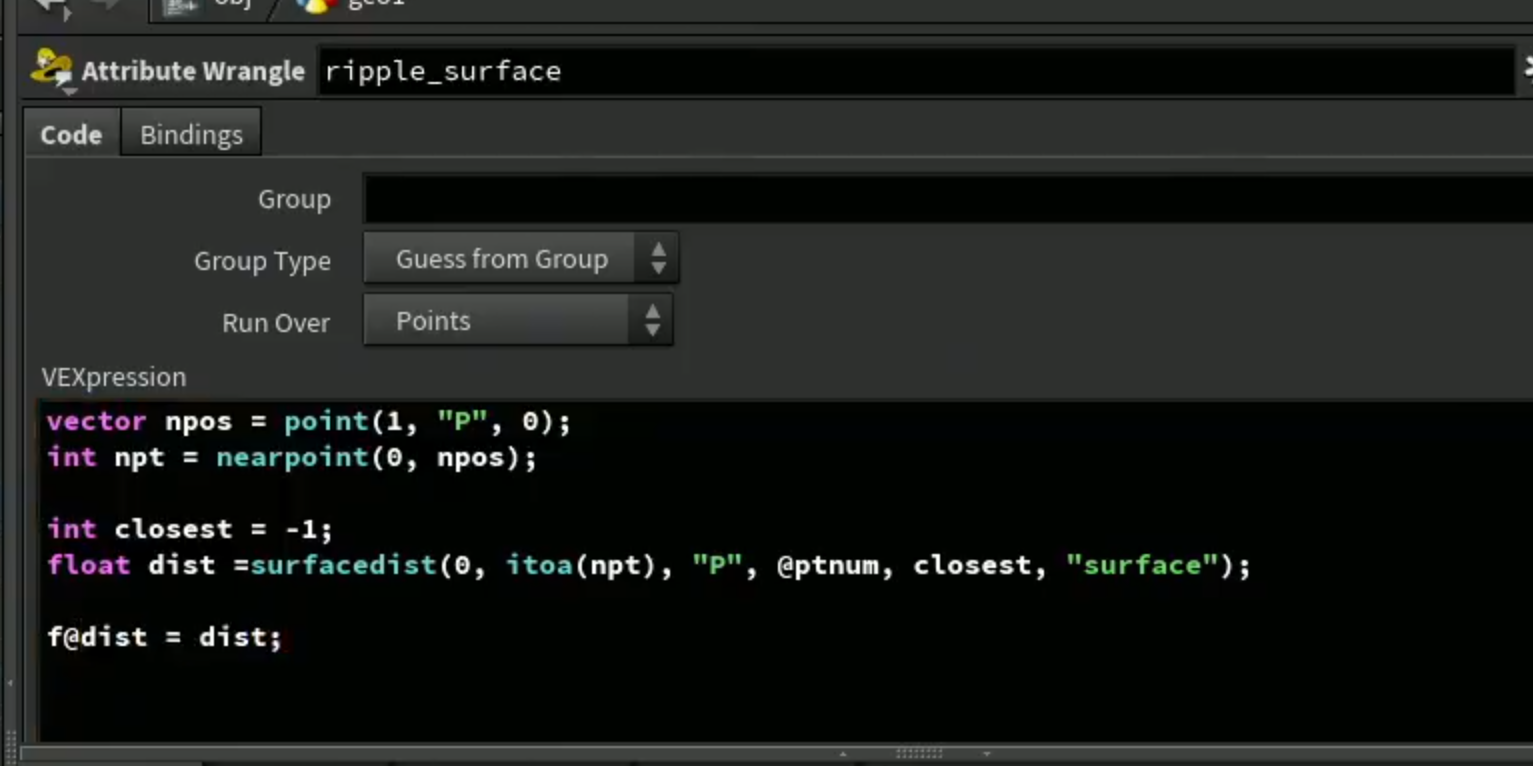This screenshot has width=1533, height=766.
Task: Click the arrows on Guess from Group menu
Action: (658, 259)
